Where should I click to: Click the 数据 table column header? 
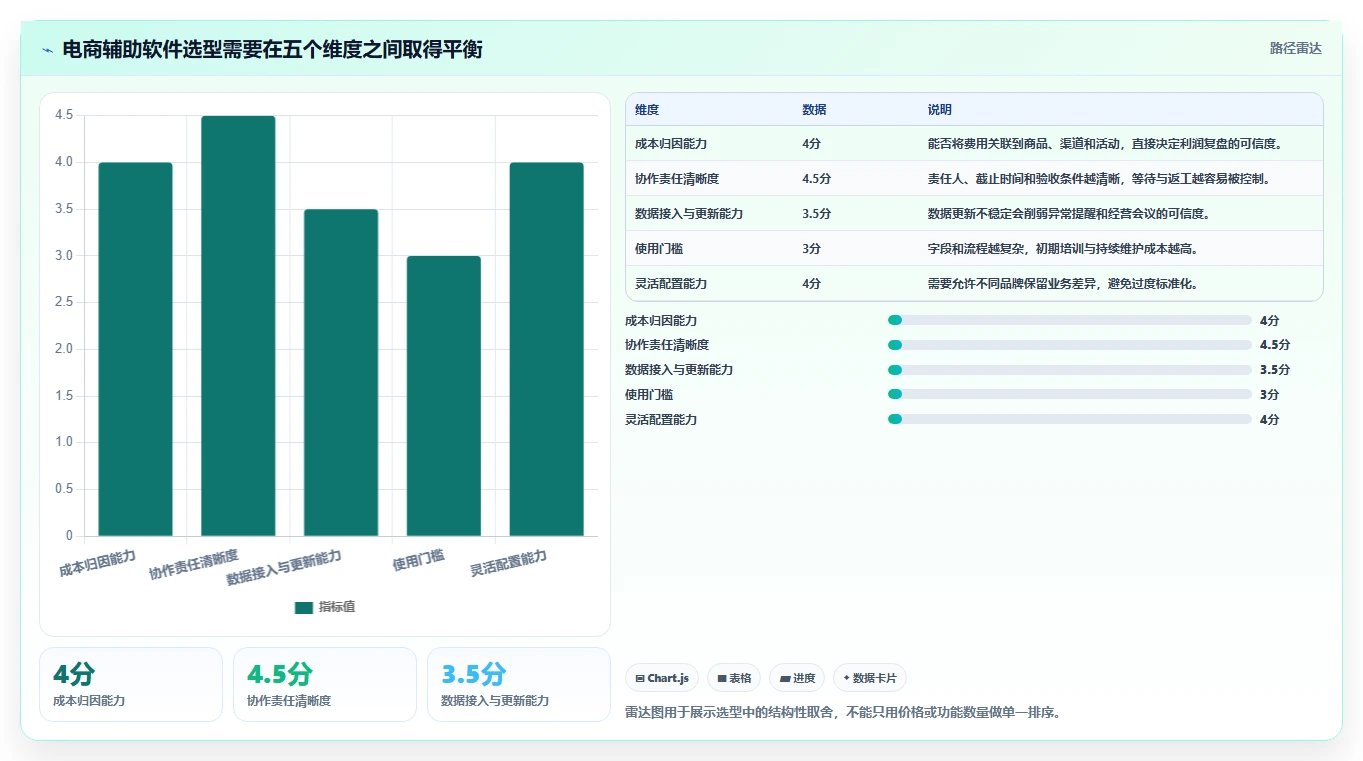[814, 110]
